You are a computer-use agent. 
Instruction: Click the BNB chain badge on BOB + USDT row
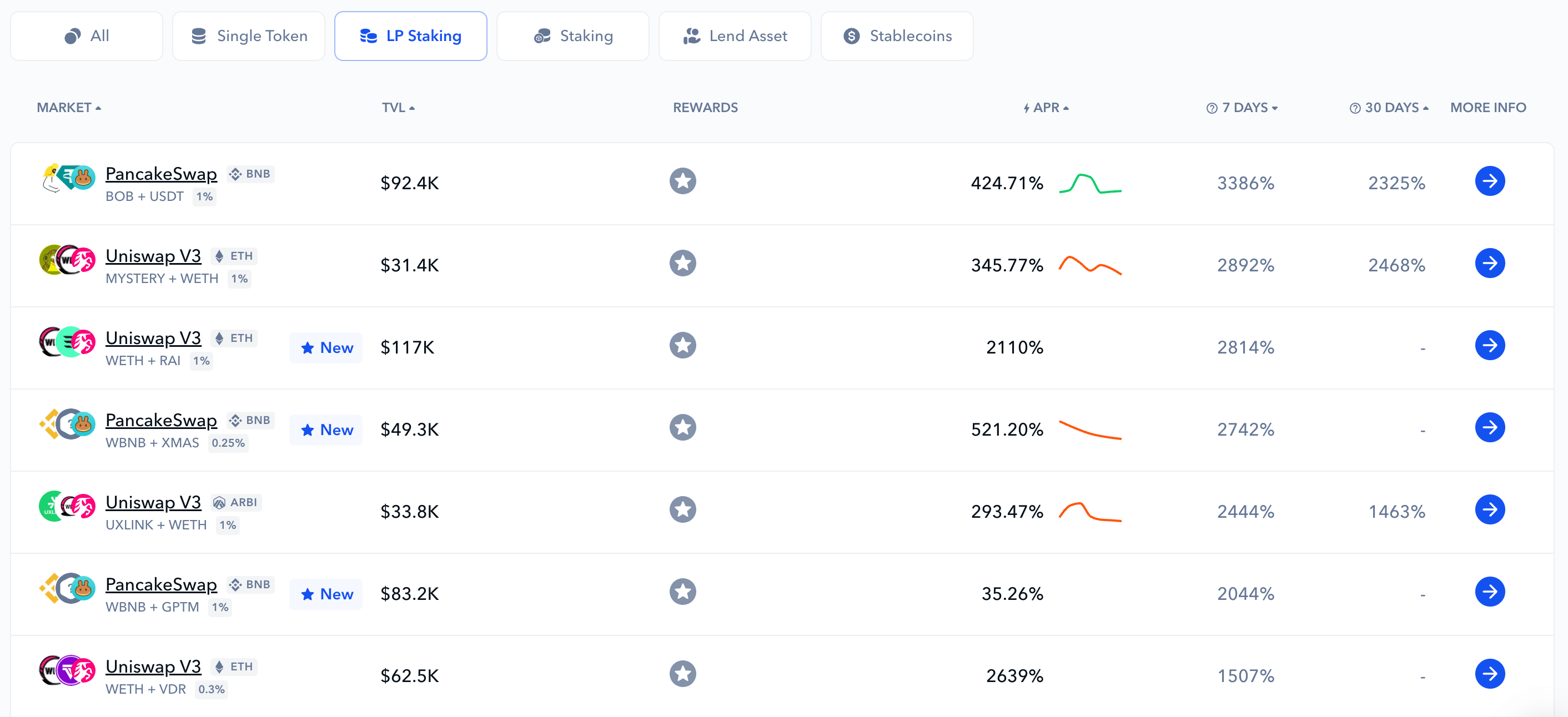click(250, 174)
